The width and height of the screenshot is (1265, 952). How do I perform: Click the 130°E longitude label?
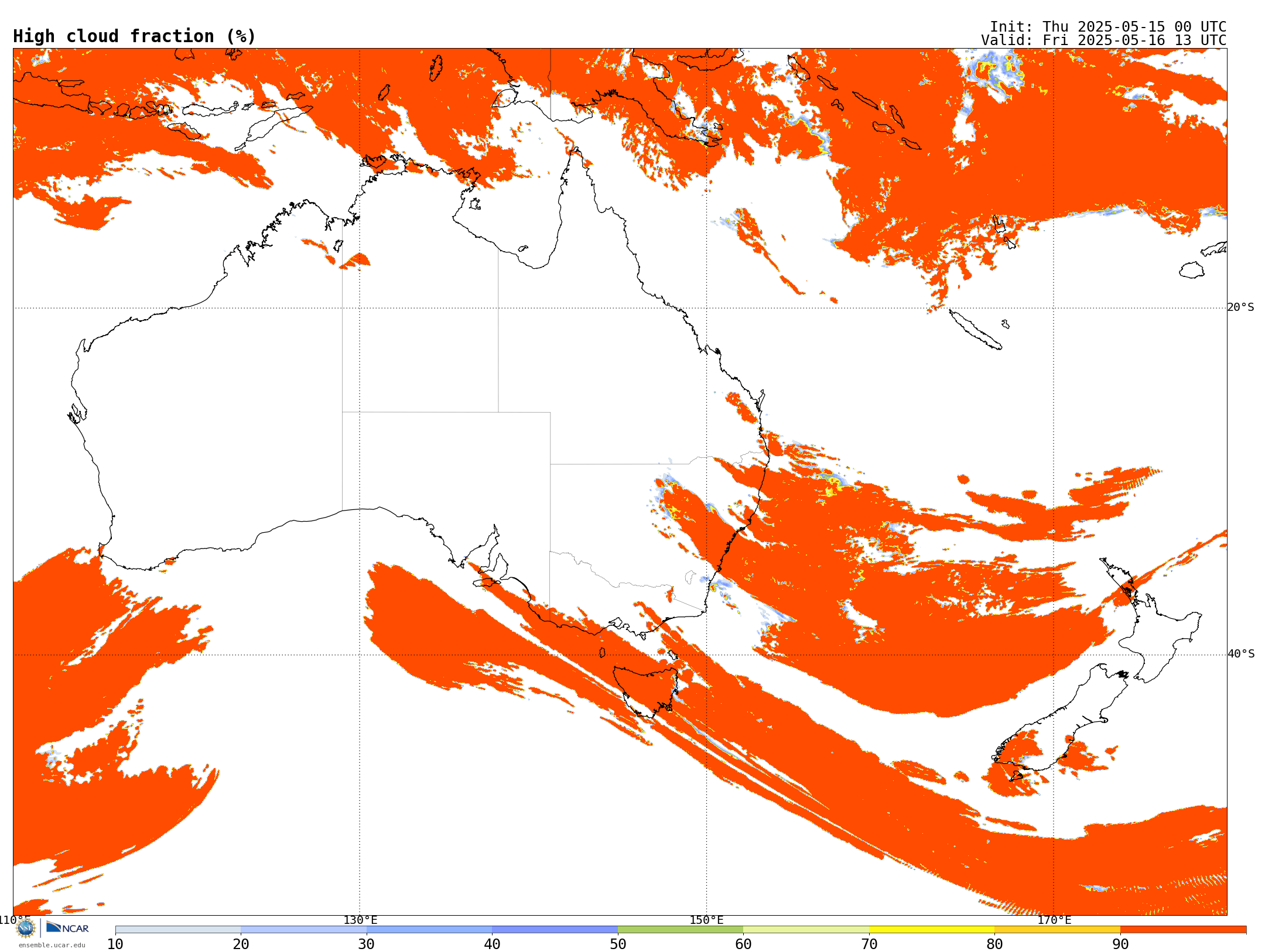pyautogui.click(x=360, y=920)
